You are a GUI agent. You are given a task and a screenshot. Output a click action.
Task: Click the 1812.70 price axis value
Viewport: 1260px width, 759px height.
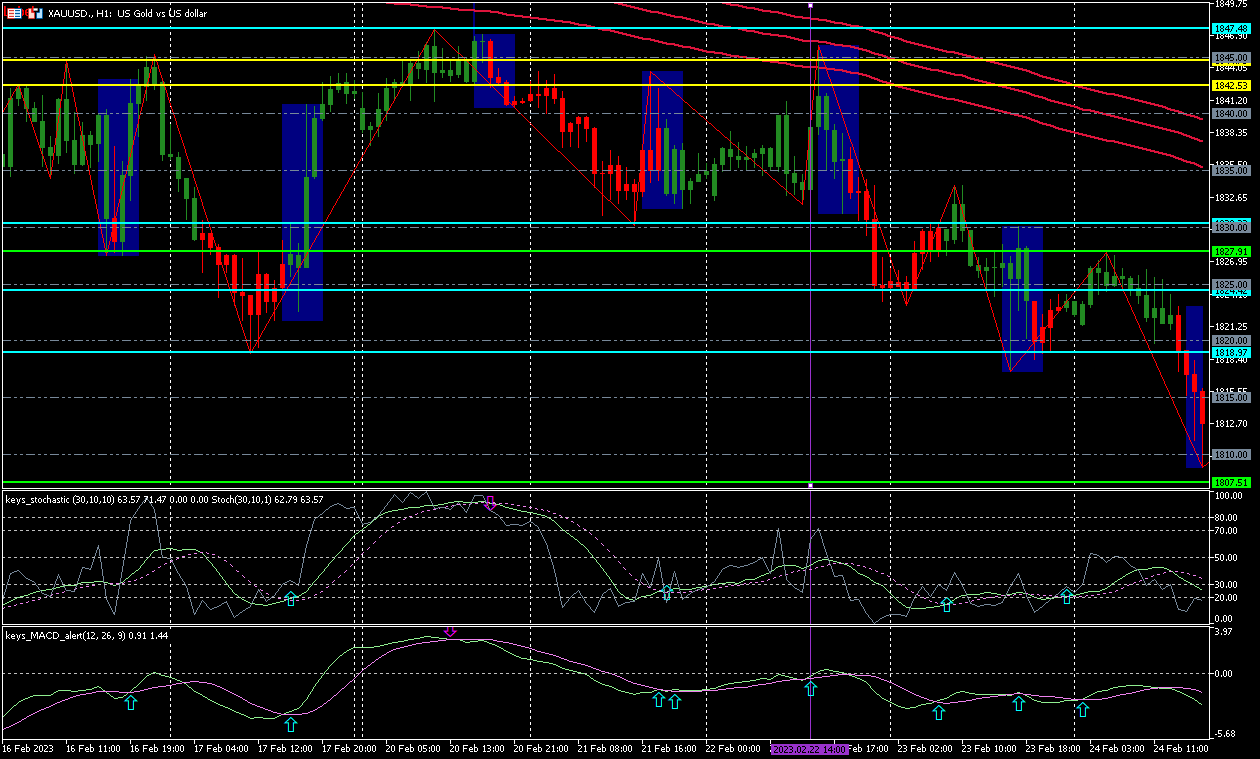tap(1231, 424)
